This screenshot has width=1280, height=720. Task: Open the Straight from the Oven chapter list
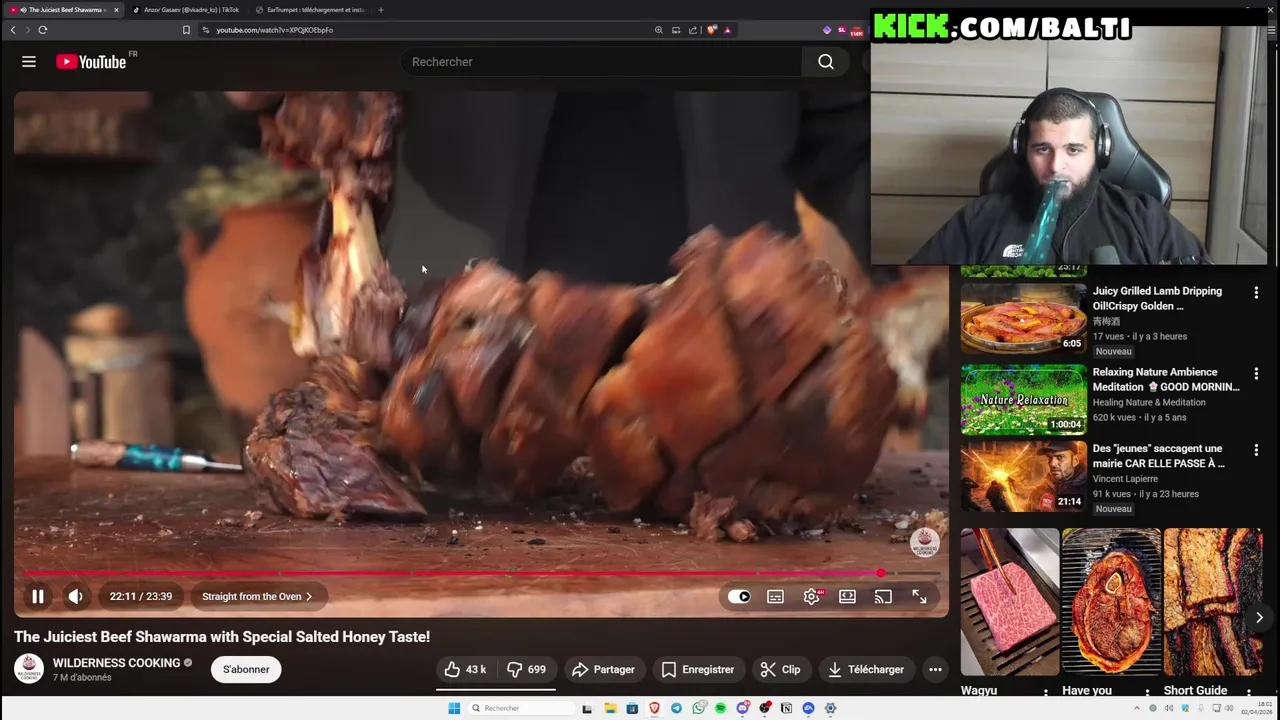pos(257,596)
